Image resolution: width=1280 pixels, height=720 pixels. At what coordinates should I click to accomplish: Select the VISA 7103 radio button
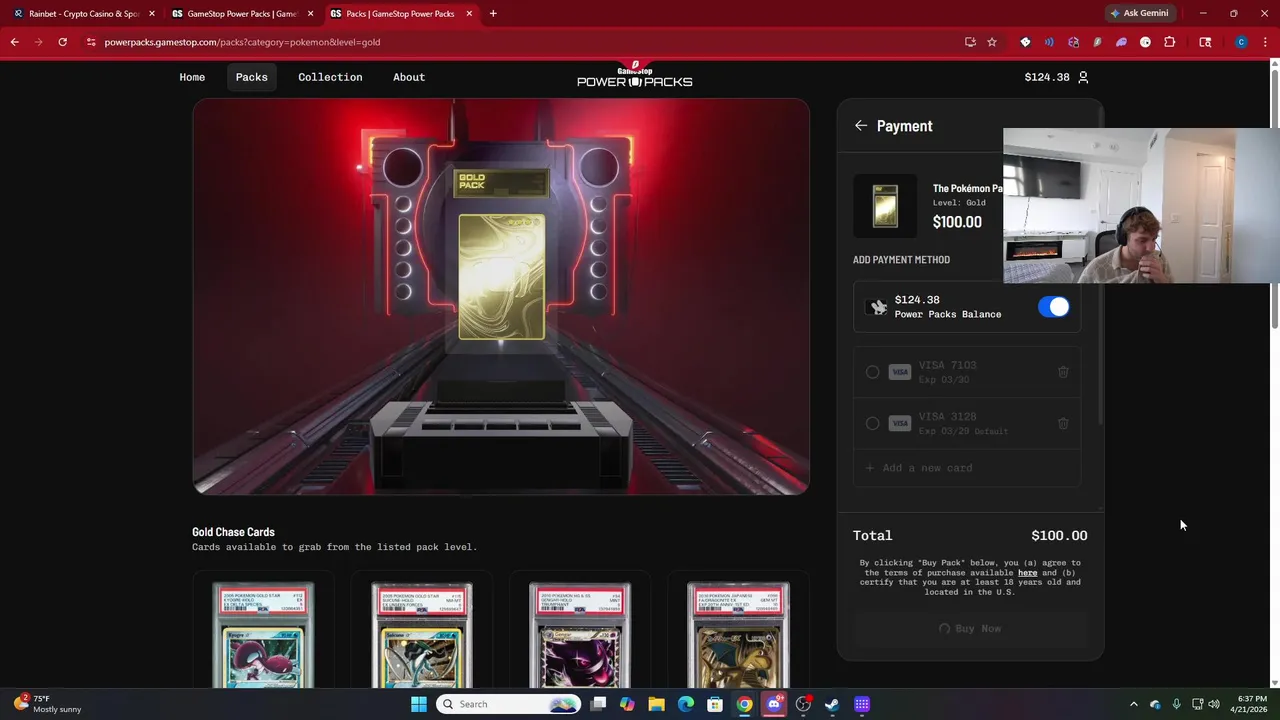[872, 372]
